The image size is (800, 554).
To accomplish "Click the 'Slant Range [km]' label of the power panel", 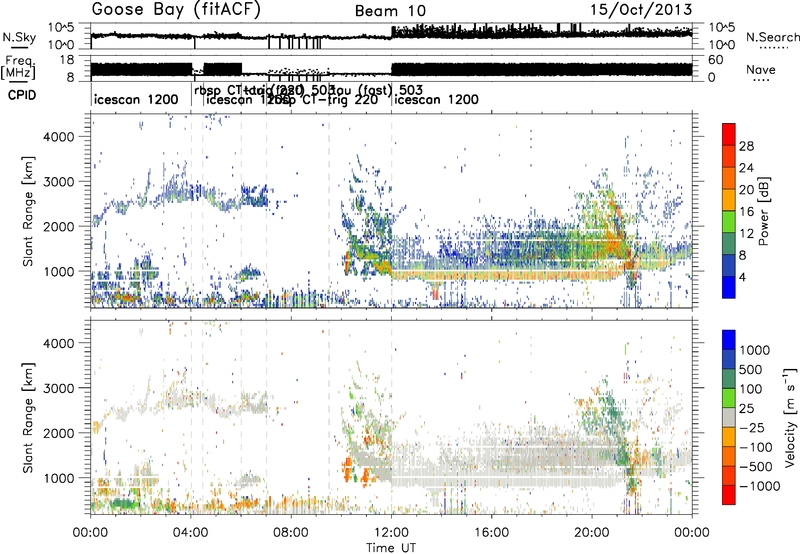I will click(28, 211).
